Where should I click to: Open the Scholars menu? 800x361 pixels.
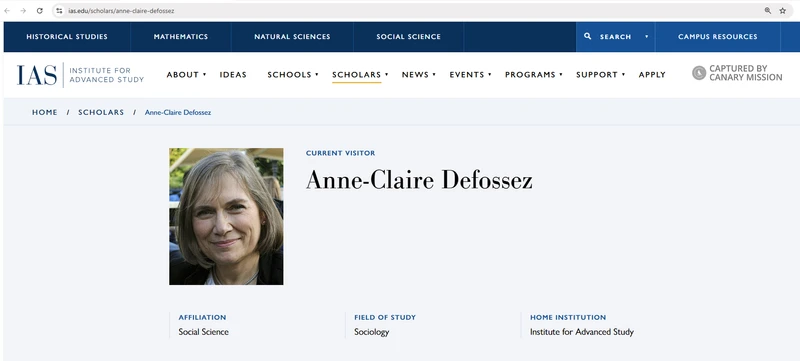click(356, 74)
